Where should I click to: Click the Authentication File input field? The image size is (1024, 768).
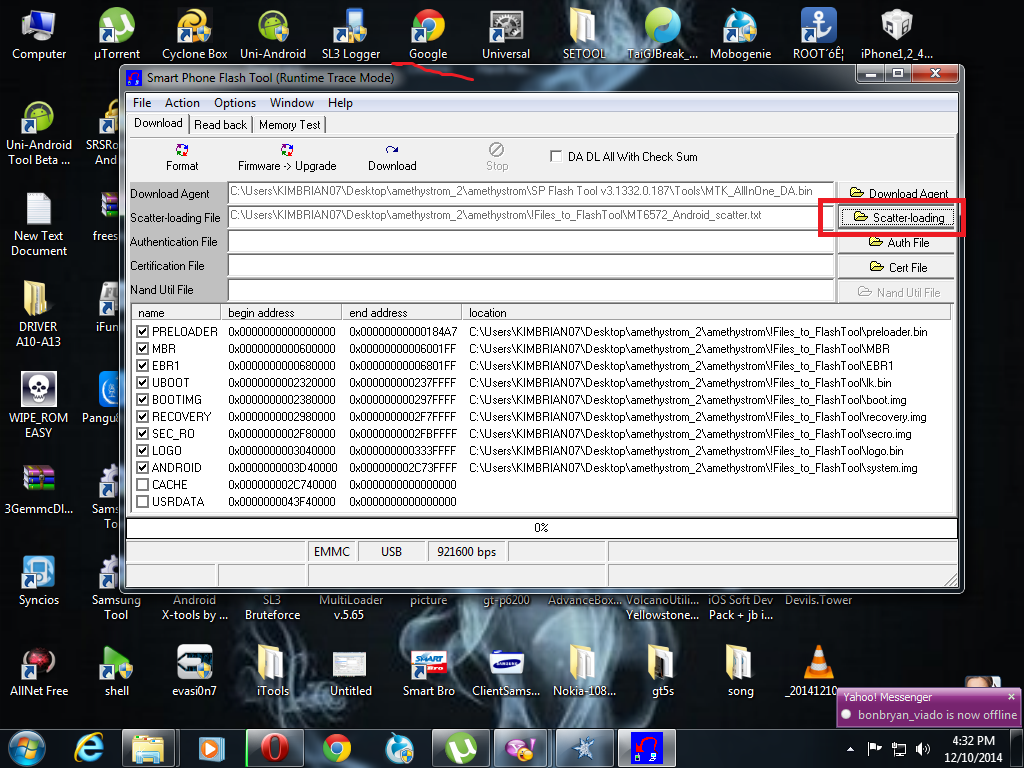(530, 241)
